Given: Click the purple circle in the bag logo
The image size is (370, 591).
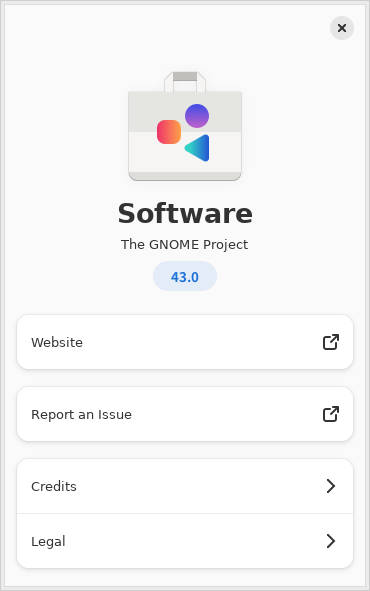Looking at the screenshot, I should coord(197,116).
